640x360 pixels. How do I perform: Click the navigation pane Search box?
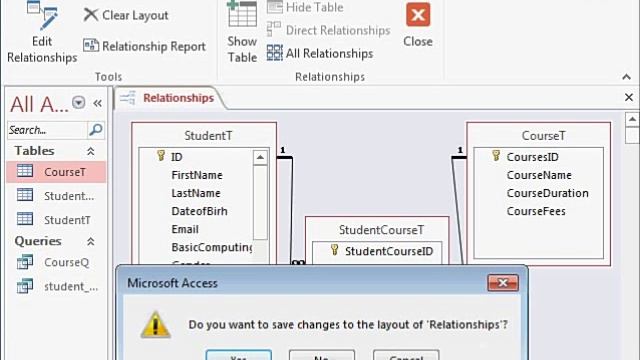pyautogui.click(x=47, y=130)
